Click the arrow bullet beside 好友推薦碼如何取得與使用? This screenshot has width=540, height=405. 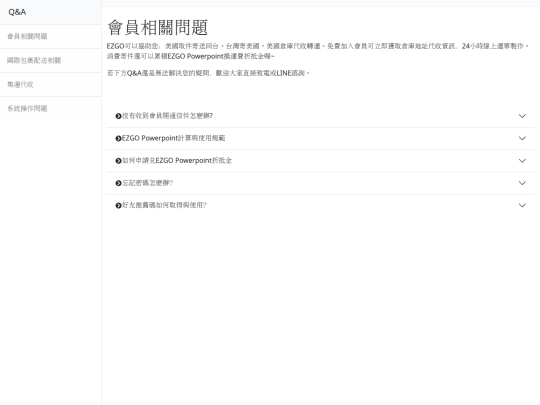tap(118, 206)
